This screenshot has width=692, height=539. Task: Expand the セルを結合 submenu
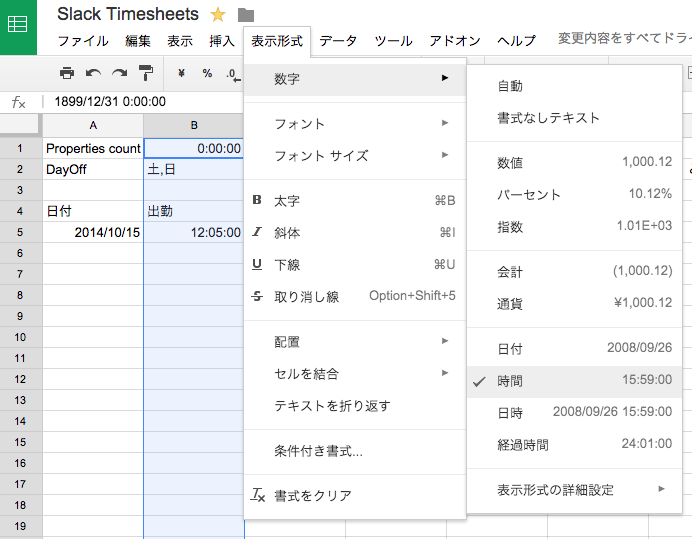pyautogui.click(x=355, y=373)
